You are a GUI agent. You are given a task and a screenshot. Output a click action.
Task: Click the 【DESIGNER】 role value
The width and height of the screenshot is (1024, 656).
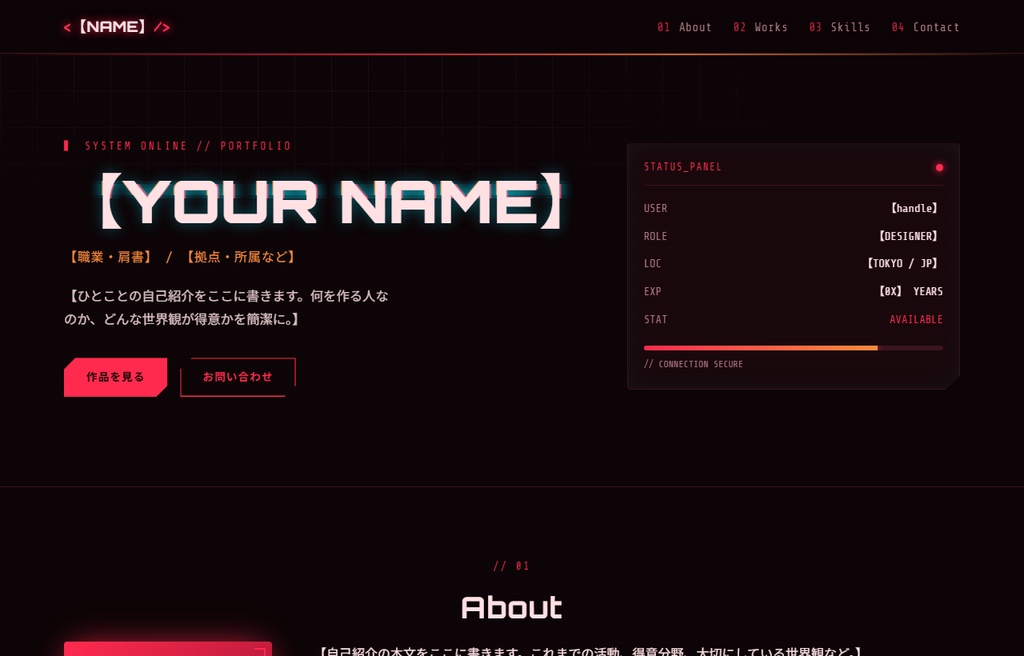point(909,237)
